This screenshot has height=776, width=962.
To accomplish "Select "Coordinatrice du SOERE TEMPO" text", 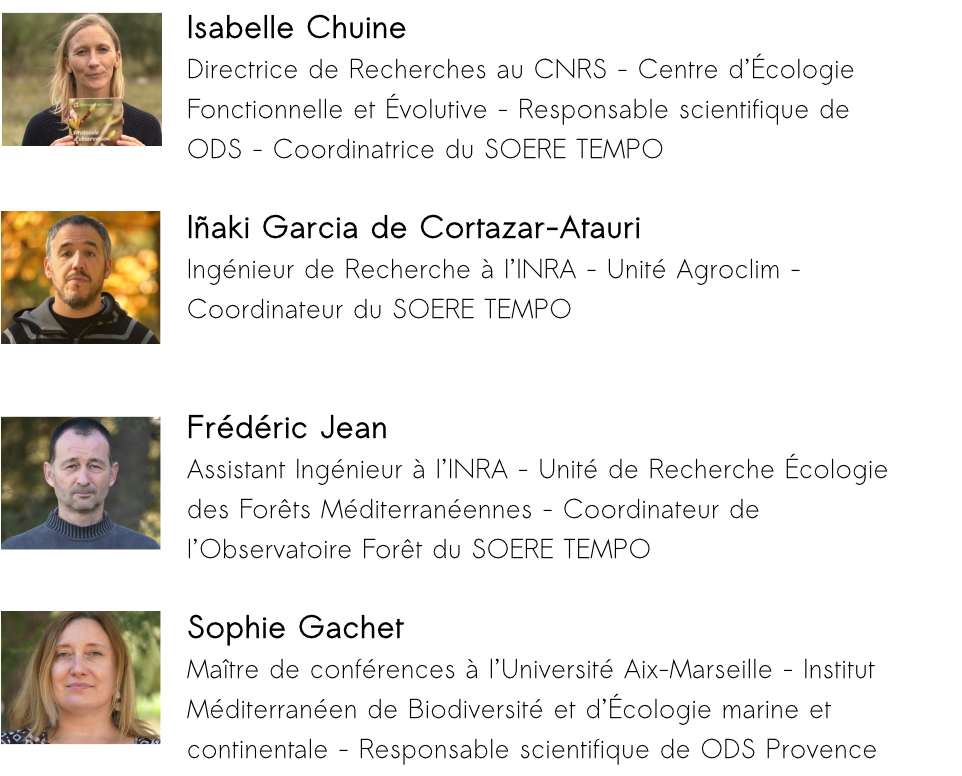I will 468,150.
